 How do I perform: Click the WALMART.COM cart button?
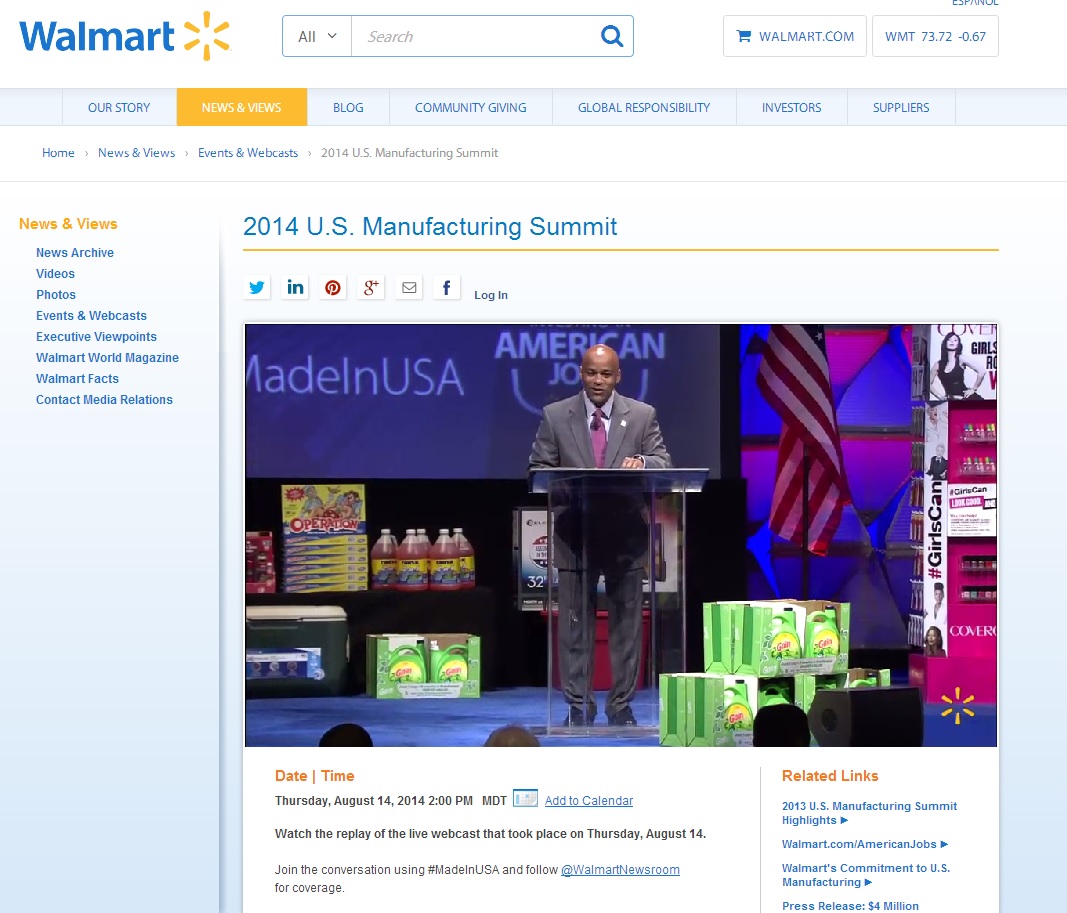pyautogui.click(x=795, y=36)
